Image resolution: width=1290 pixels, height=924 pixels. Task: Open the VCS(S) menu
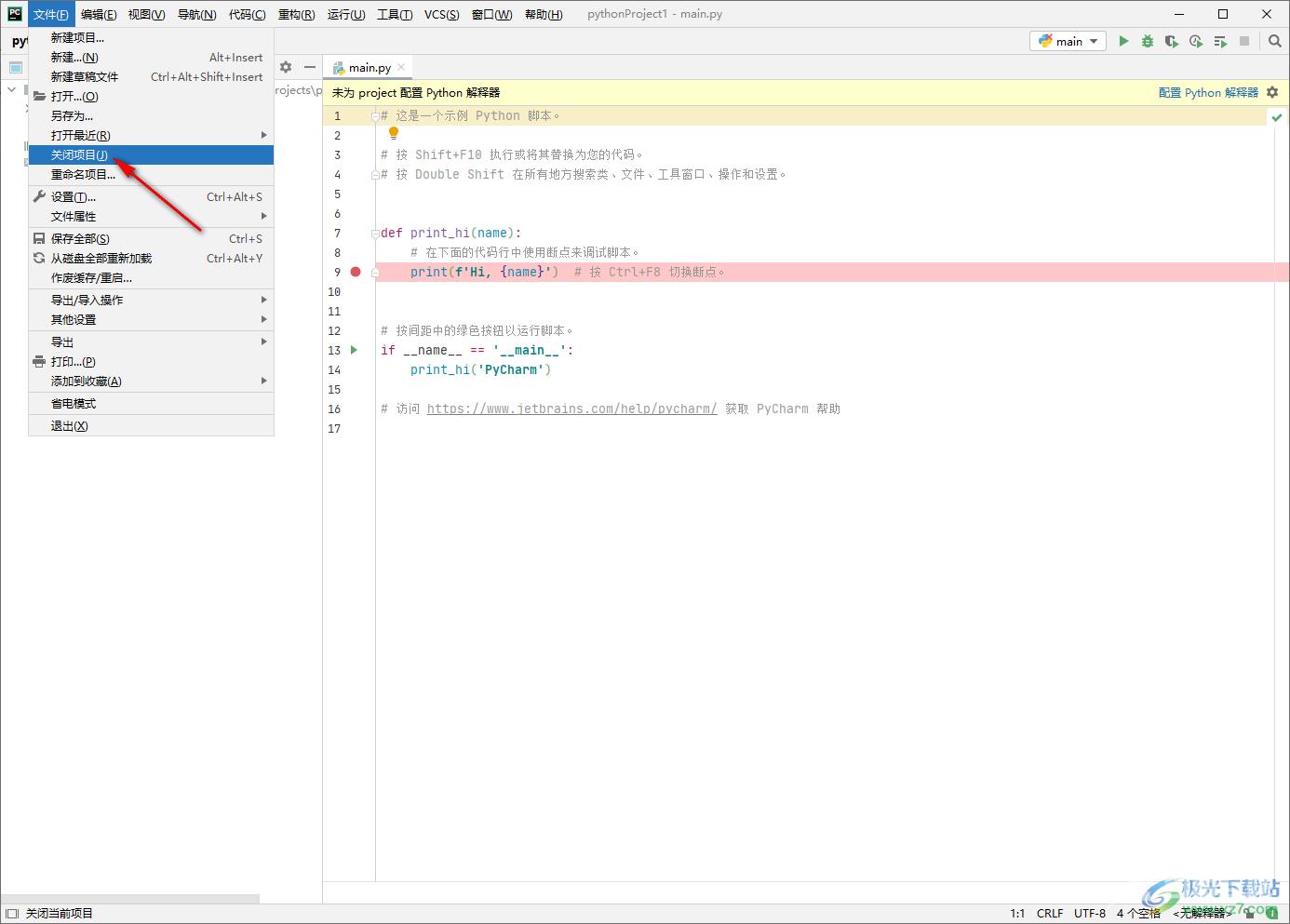[442, 14]
